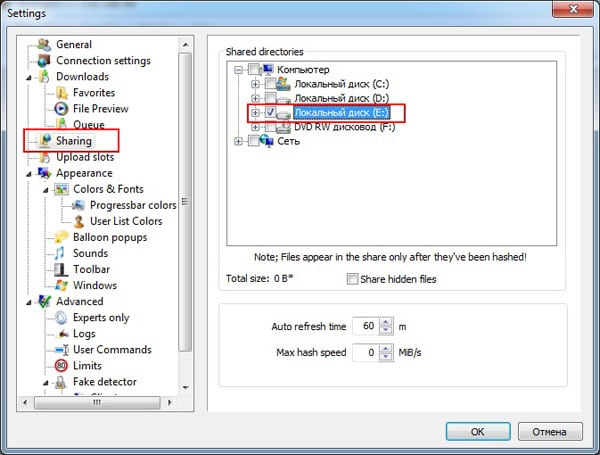
Task: Collapse the Компьютер tree node
Action: [x=238, y=71]
